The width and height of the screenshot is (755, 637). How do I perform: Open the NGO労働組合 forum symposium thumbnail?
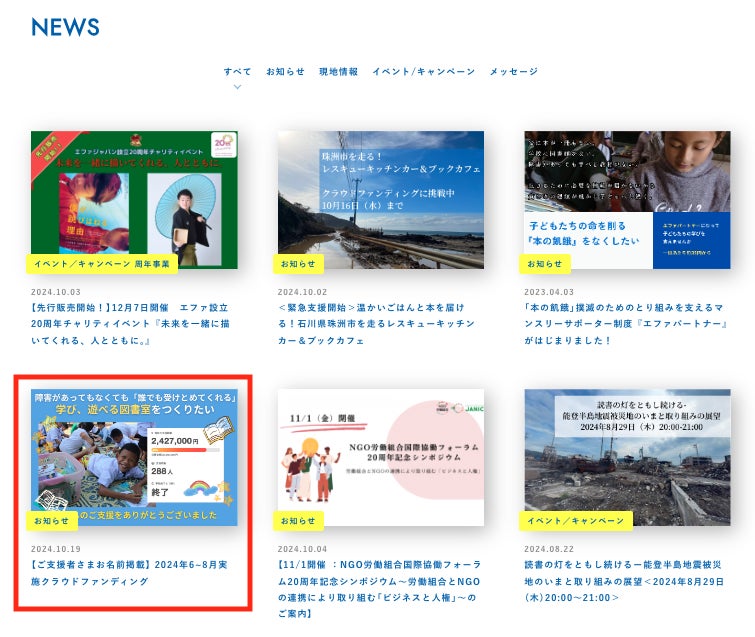(380, 455)
